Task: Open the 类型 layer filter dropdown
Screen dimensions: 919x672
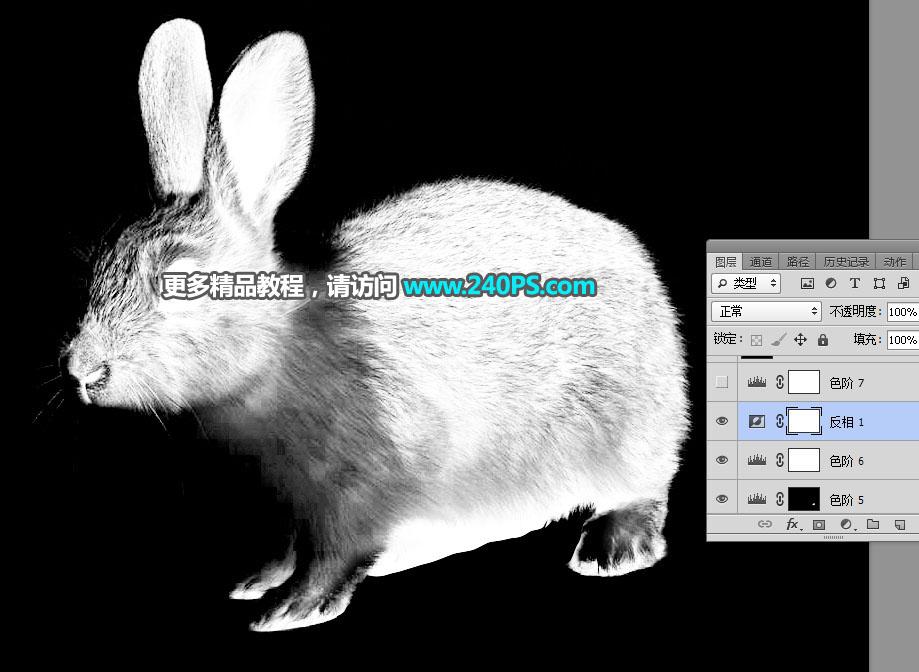Action: 746,284
